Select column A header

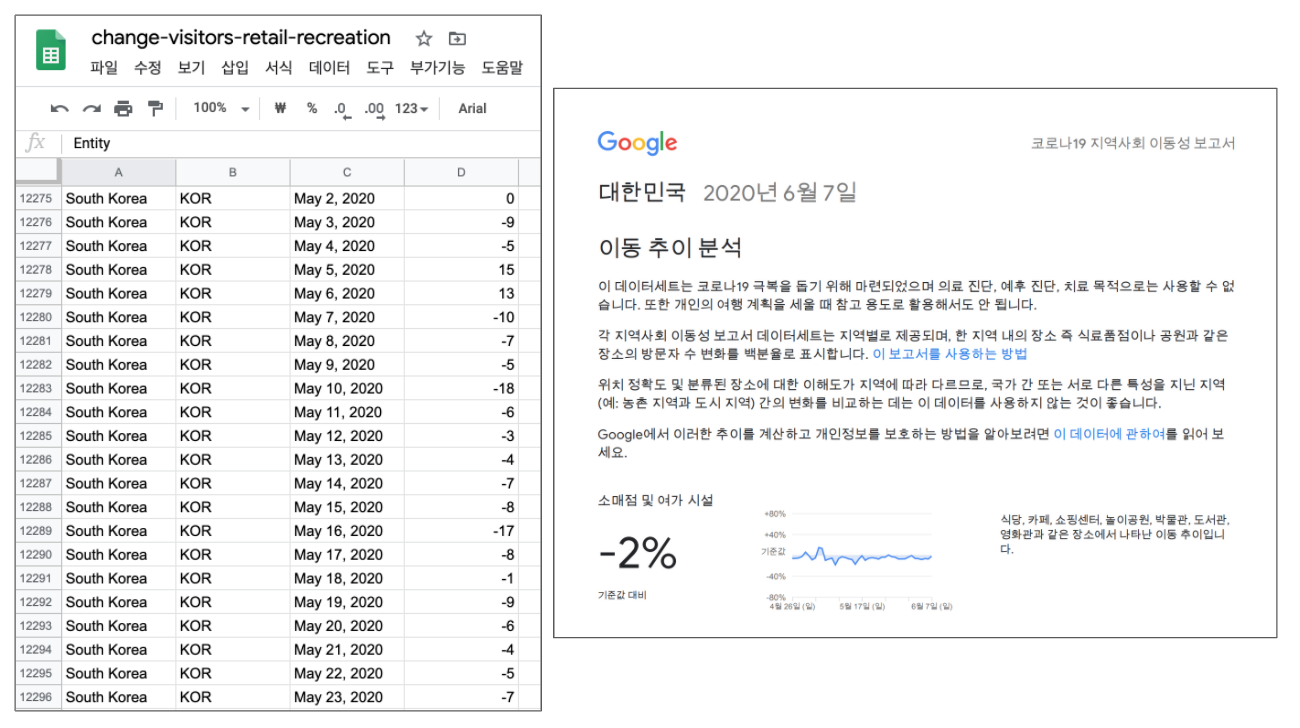click(119, 173)
